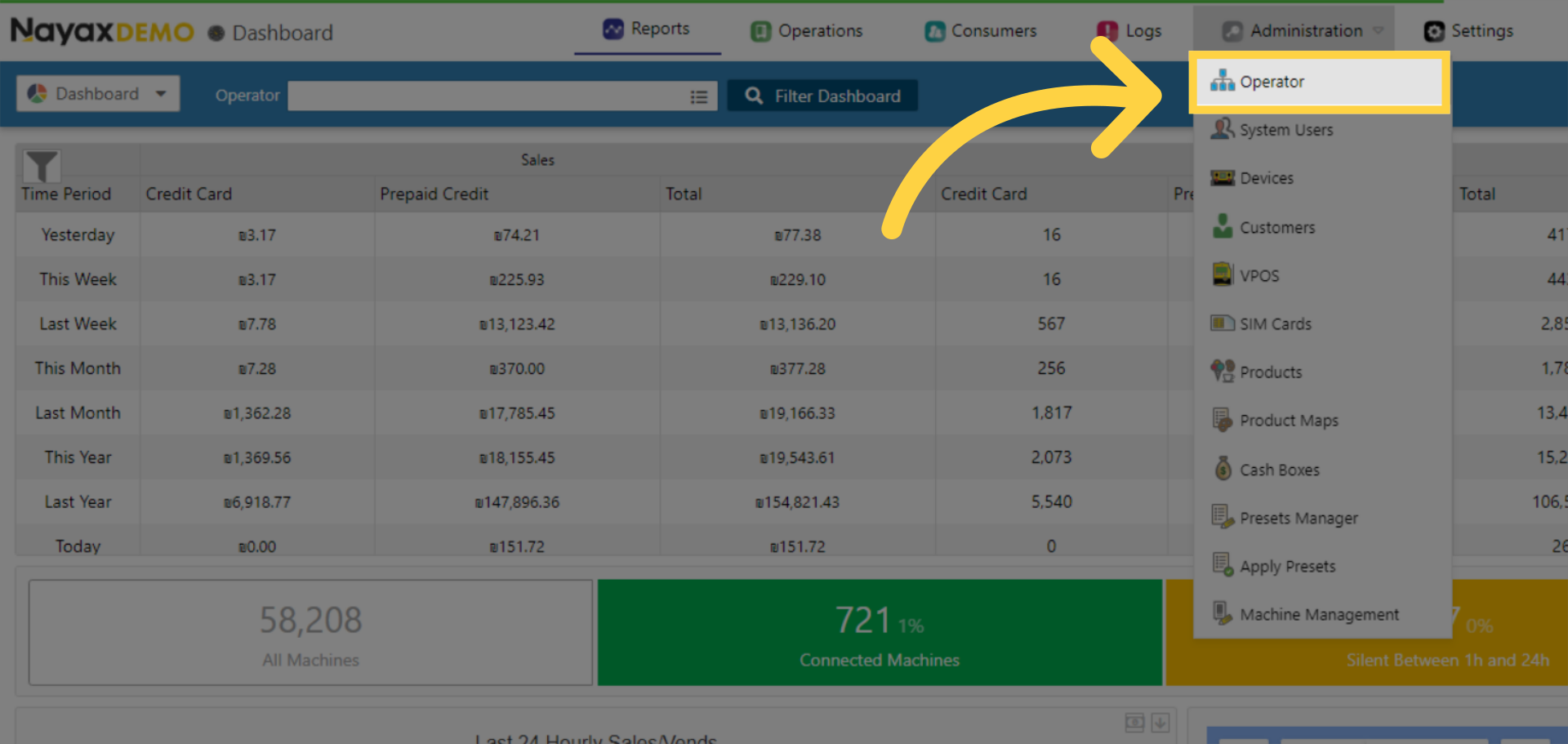Open the Settings tab
Image resolution: width=1568 pixels, height=744 pixels.
click(1468, 31)
